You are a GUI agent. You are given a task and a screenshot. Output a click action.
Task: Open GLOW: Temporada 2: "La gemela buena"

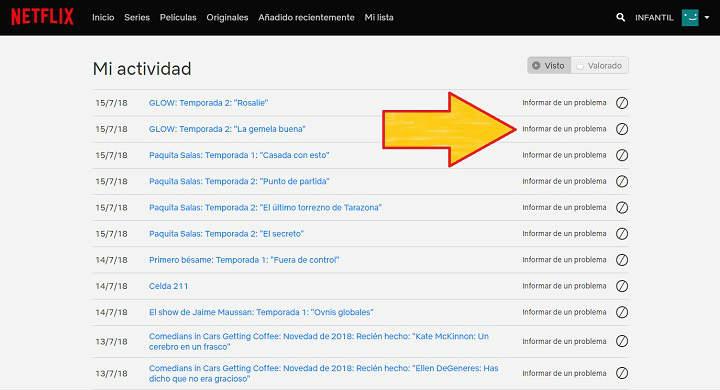(227, 129)
